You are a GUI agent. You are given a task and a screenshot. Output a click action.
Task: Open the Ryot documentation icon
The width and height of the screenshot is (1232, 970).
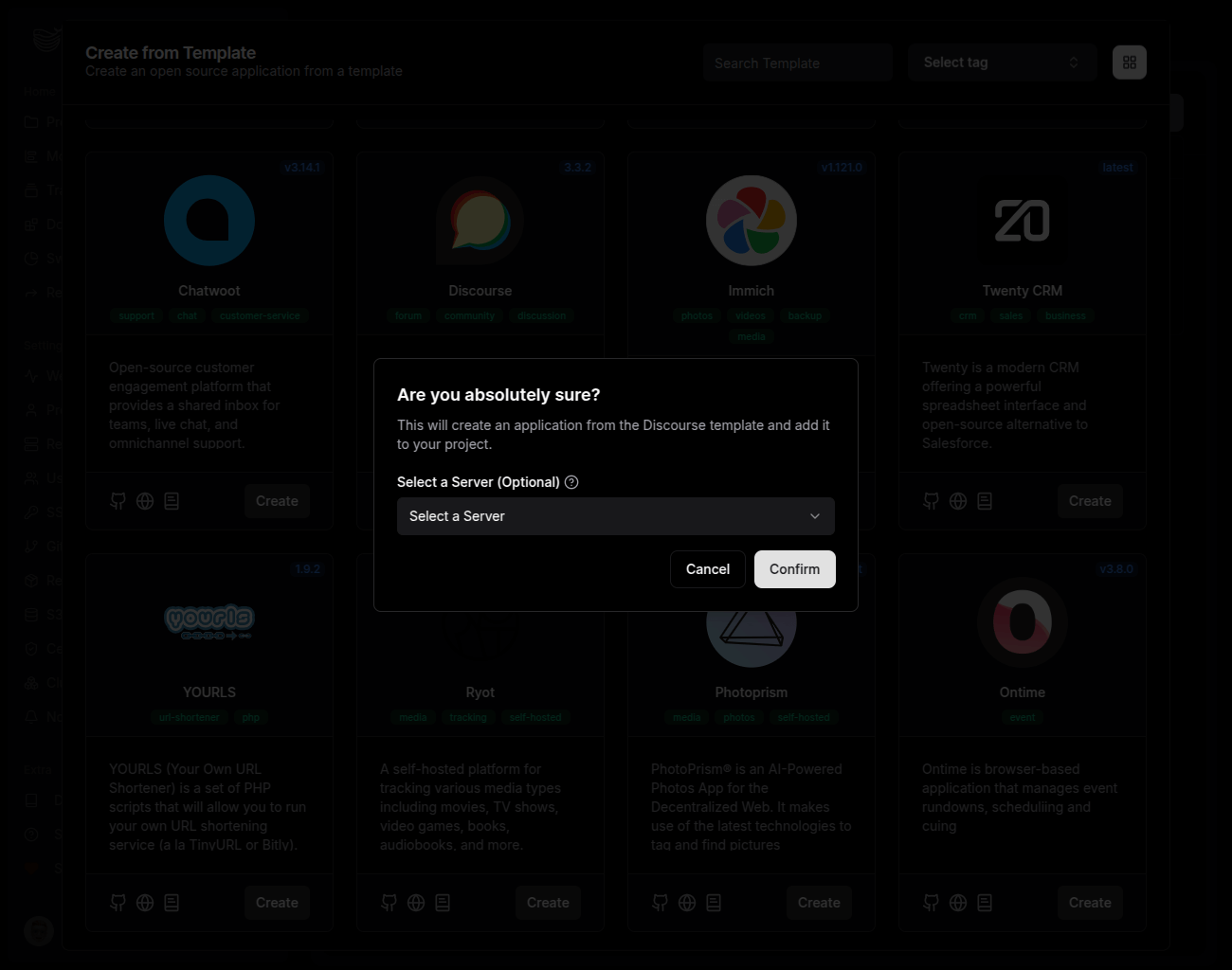[x=443, y=903]
